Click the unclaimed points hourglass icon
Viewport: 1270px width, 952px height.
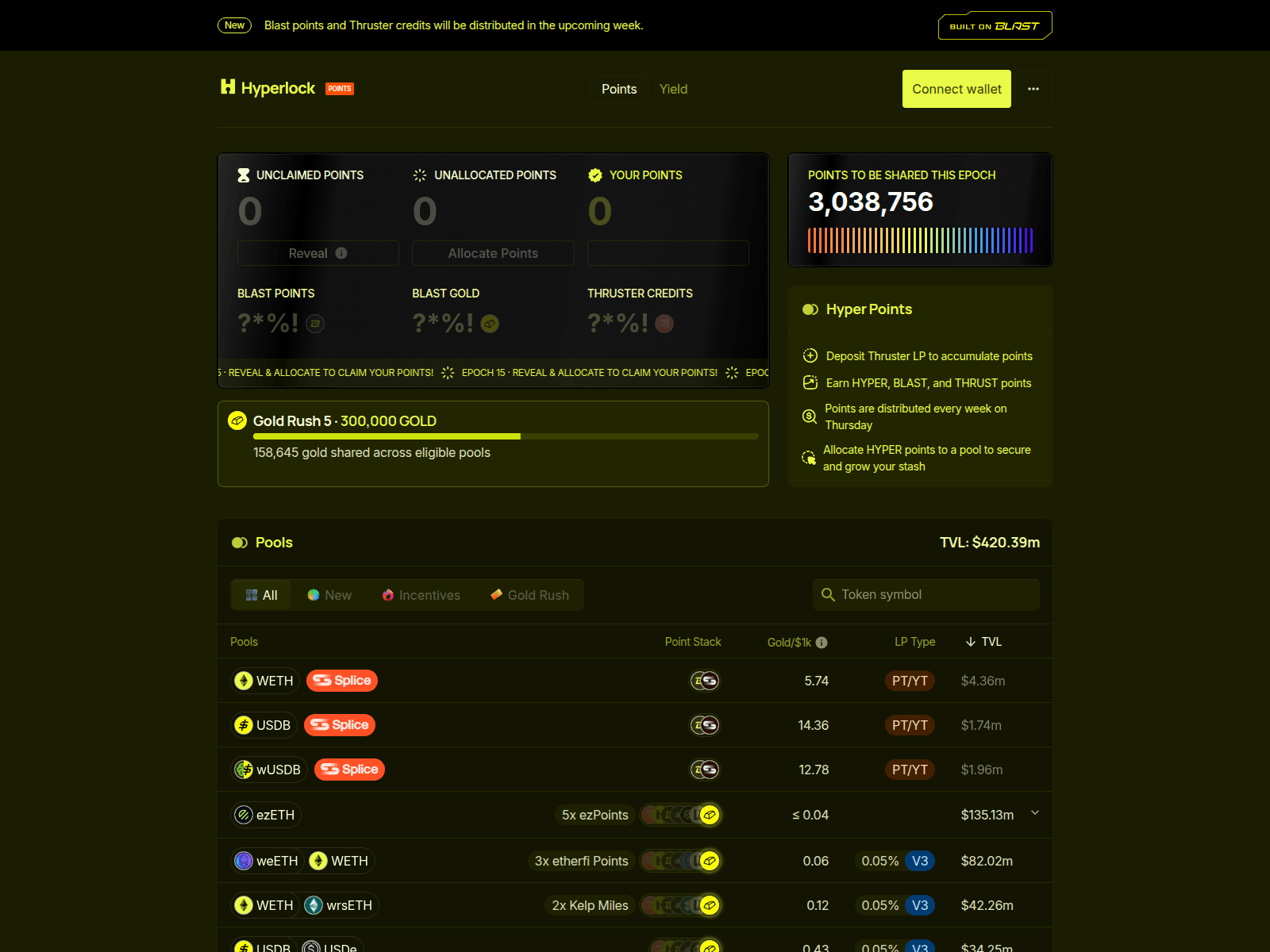[x=241, y=175]
